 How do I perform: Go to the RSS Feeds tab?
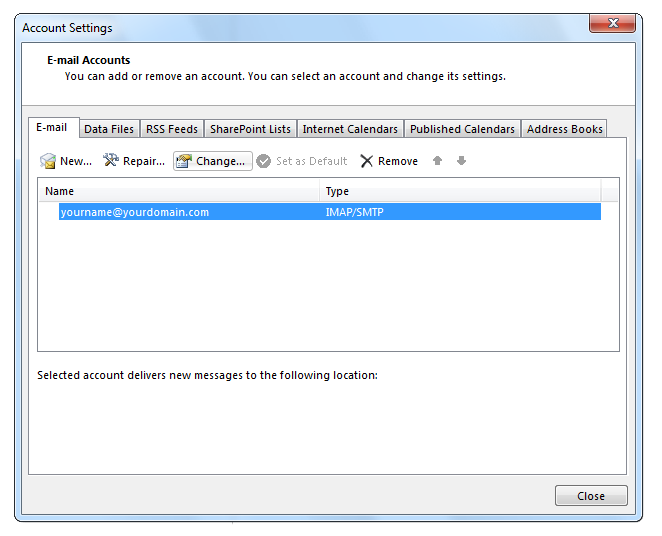coord(172,129)
